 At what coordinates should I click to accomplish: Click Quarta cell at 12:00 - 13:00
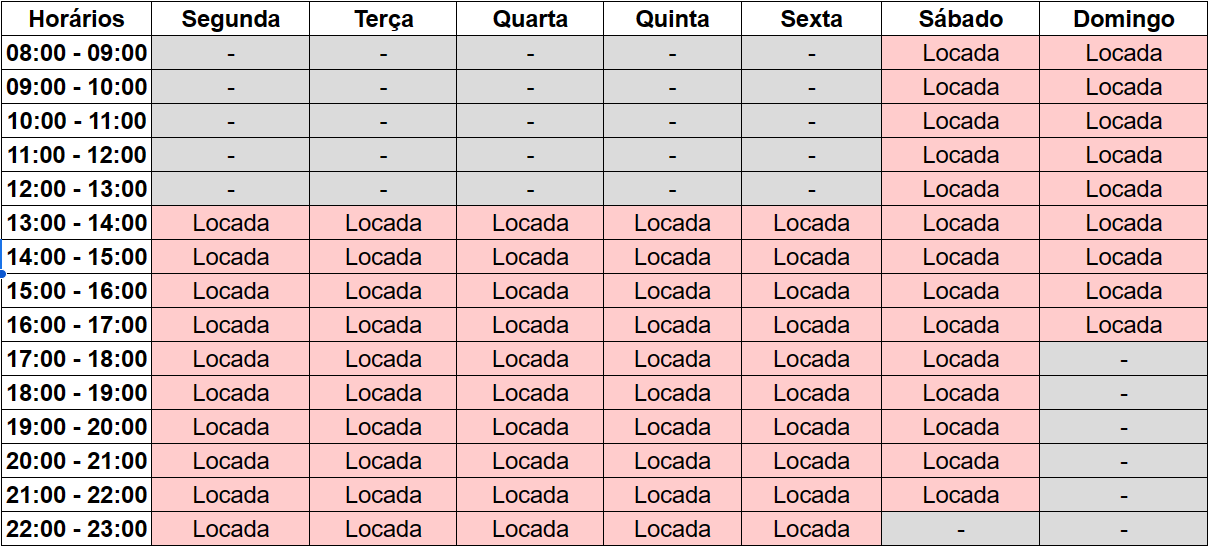530,189
